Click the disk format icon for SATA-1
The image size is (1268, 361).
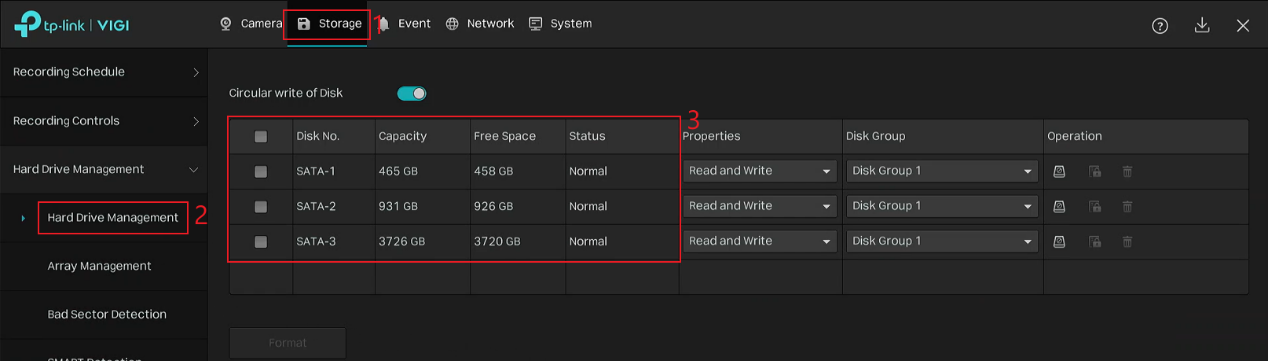(x=1060, y=171)
